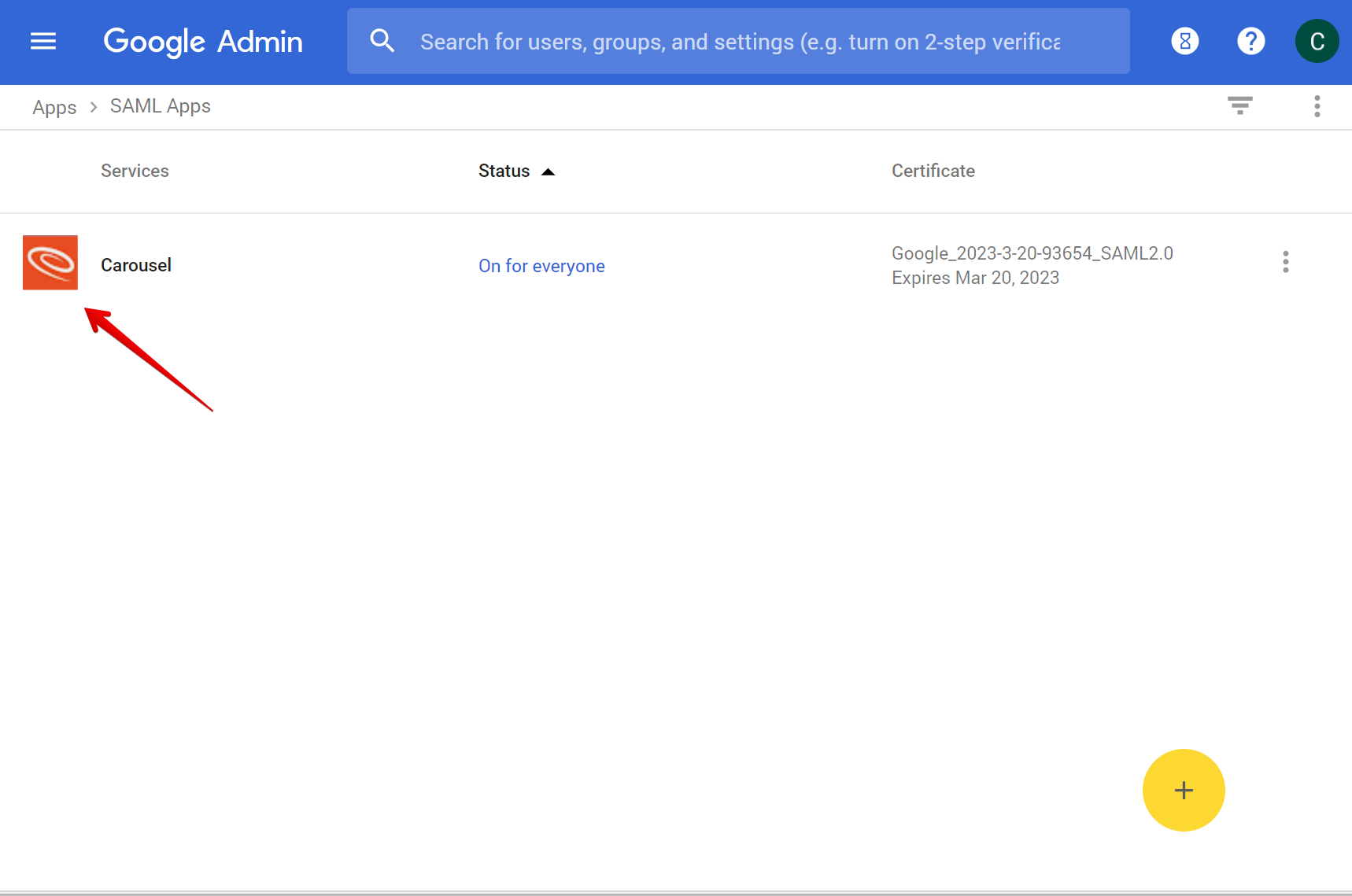Click the Expires Mar 20, 2023 text
Viewport: 1352px width, 896px height.
tap(976, 278)
